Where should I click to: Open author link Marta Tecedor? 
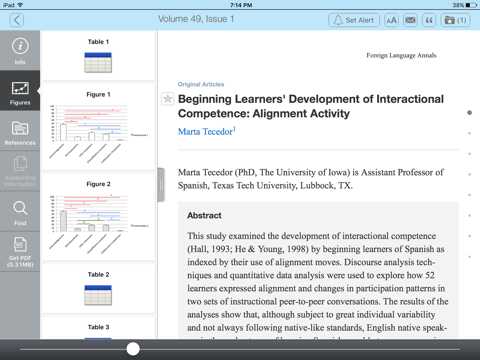[x=207, y=131]
